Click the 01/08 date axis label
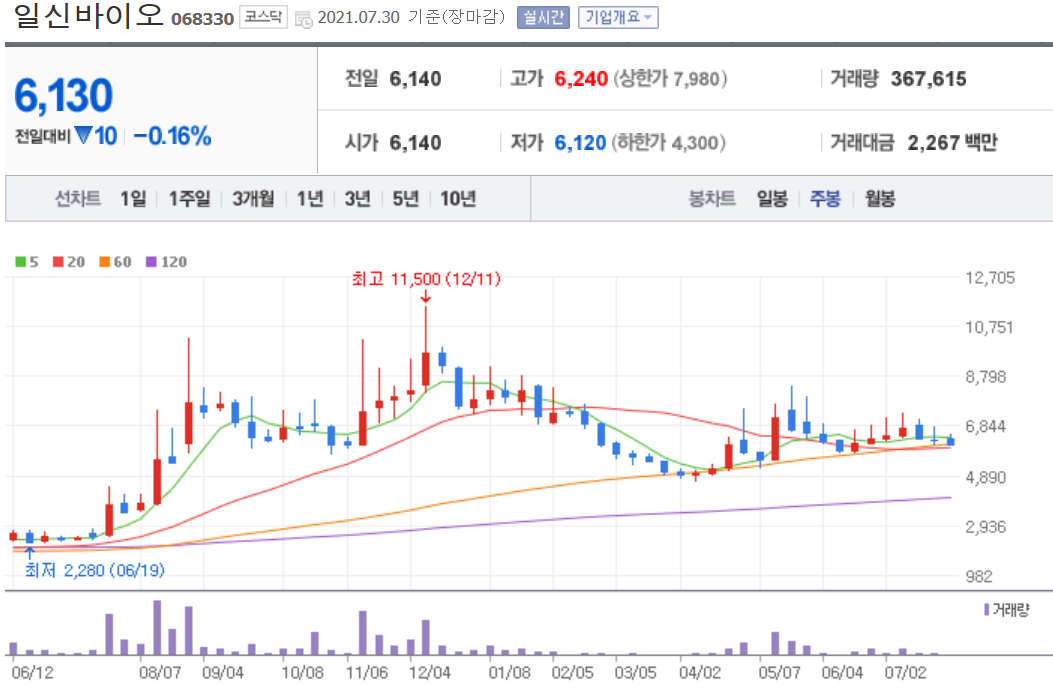Image resolution: width=1053 pixels, height=685 pixels. point(509,672)
